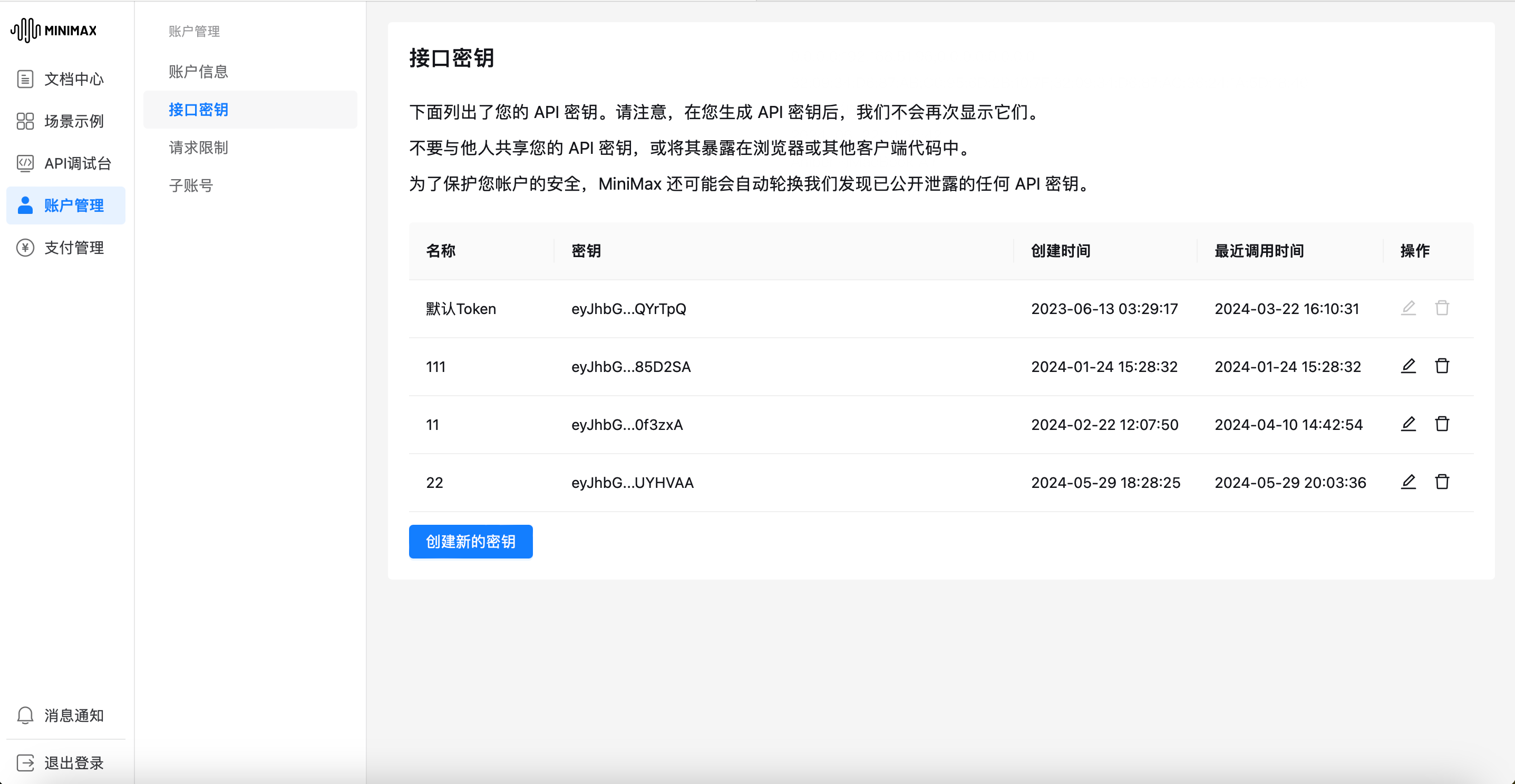Edit the key named 22
This screenshot has width=1515, height=784.
click(1408, 482)
